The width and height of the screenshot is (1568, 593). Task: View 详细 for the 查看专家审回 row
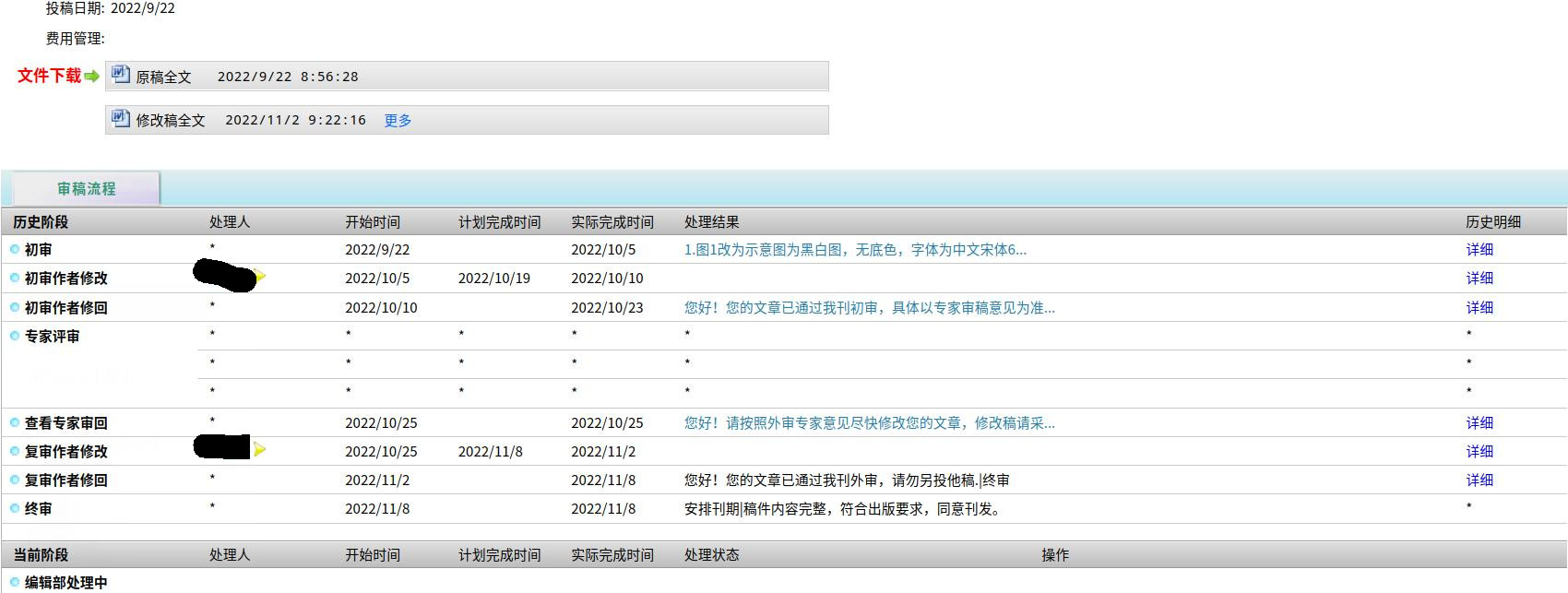1479,423
